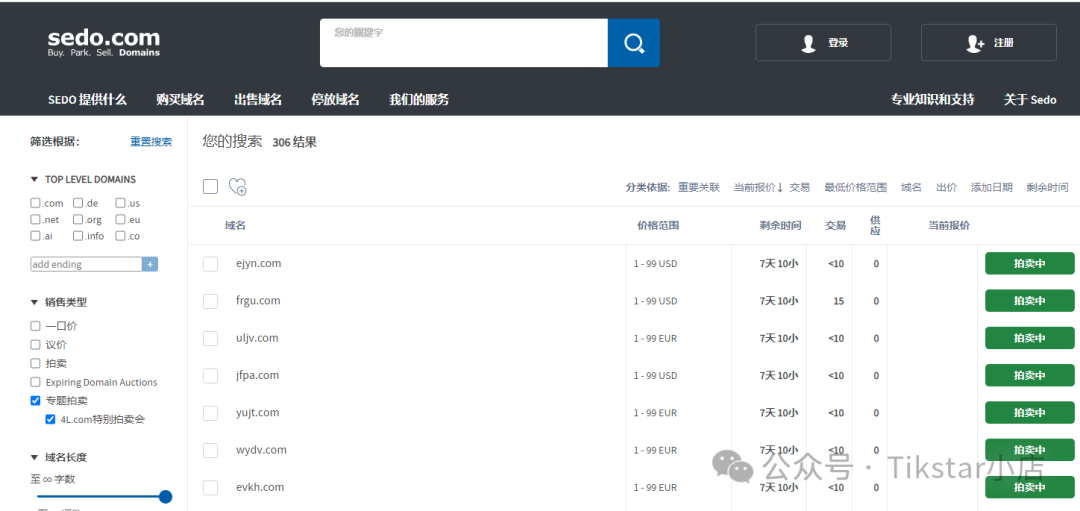Viewport: 1080px width, 511px height.
Task: Click 拍卖中 button for frgu.com
Action: [x=1030, y=300]
